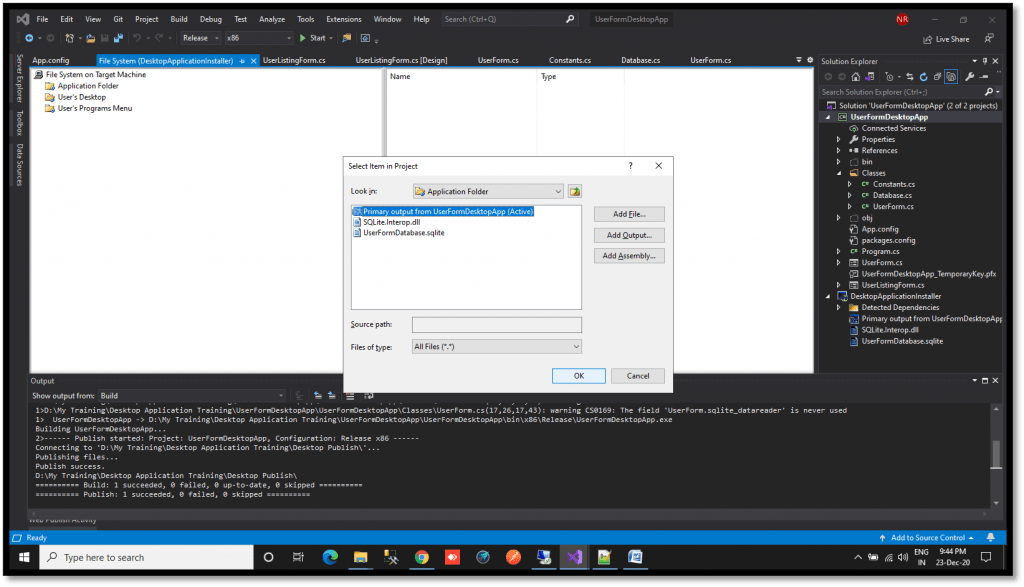Click Go to Next Message in Output
This screenshot has width=1024, height=587.
(332, 396)
